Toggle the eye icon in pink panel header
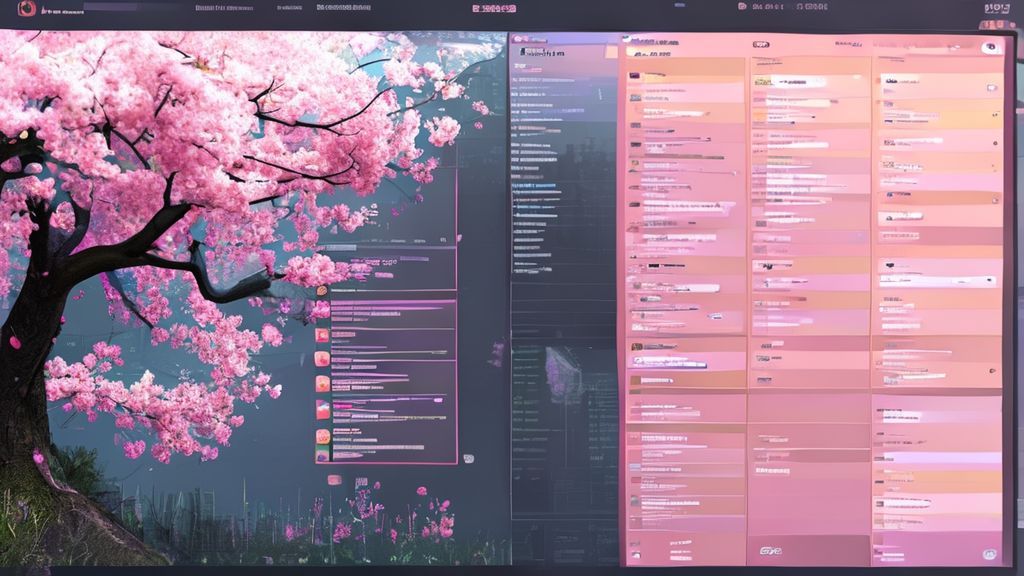Image resolution: width=1024 pixels, height=576 pixels. pyautogui.click(x=989, y=47)
